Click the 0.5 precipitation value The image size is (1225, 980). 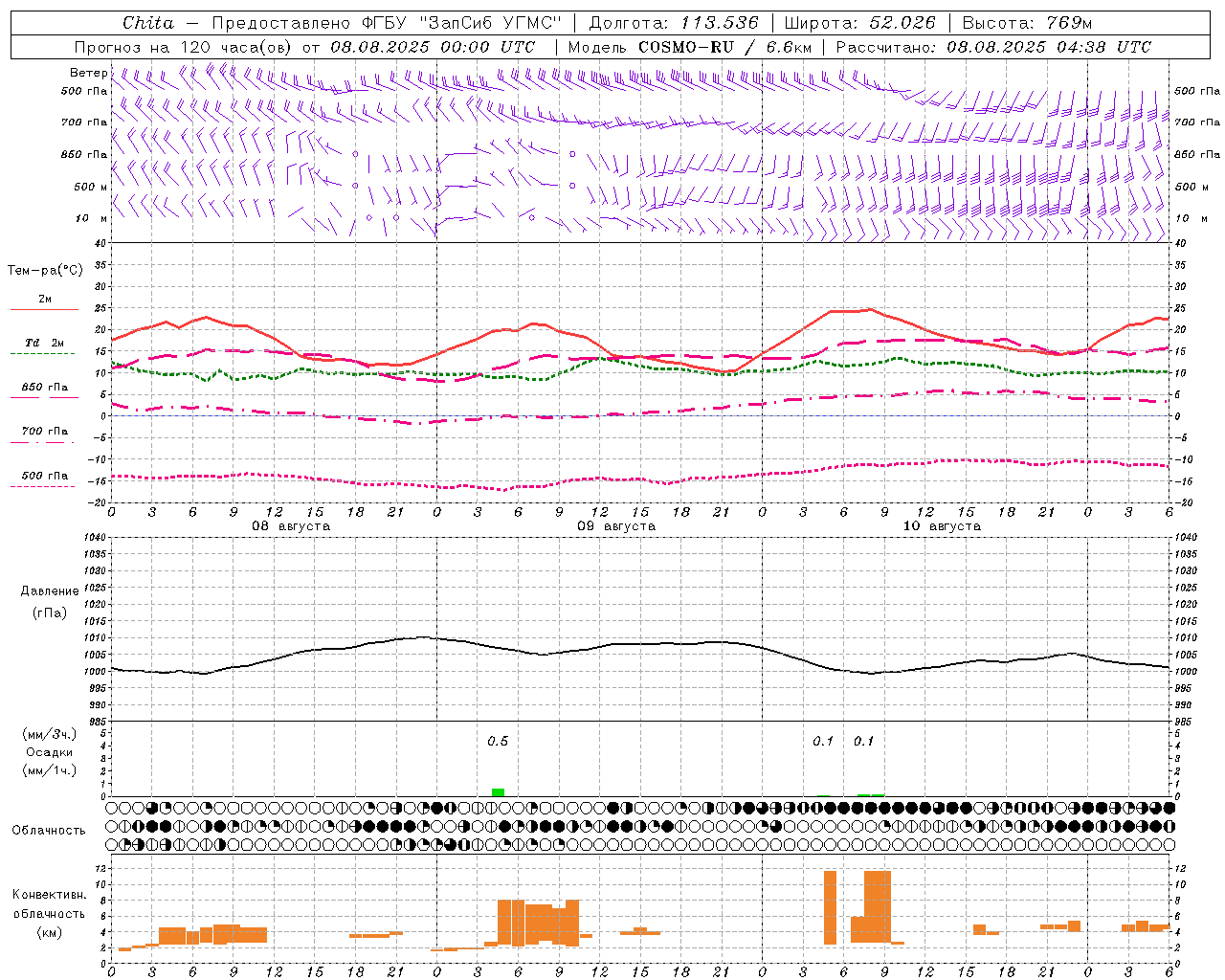[498, 742]
